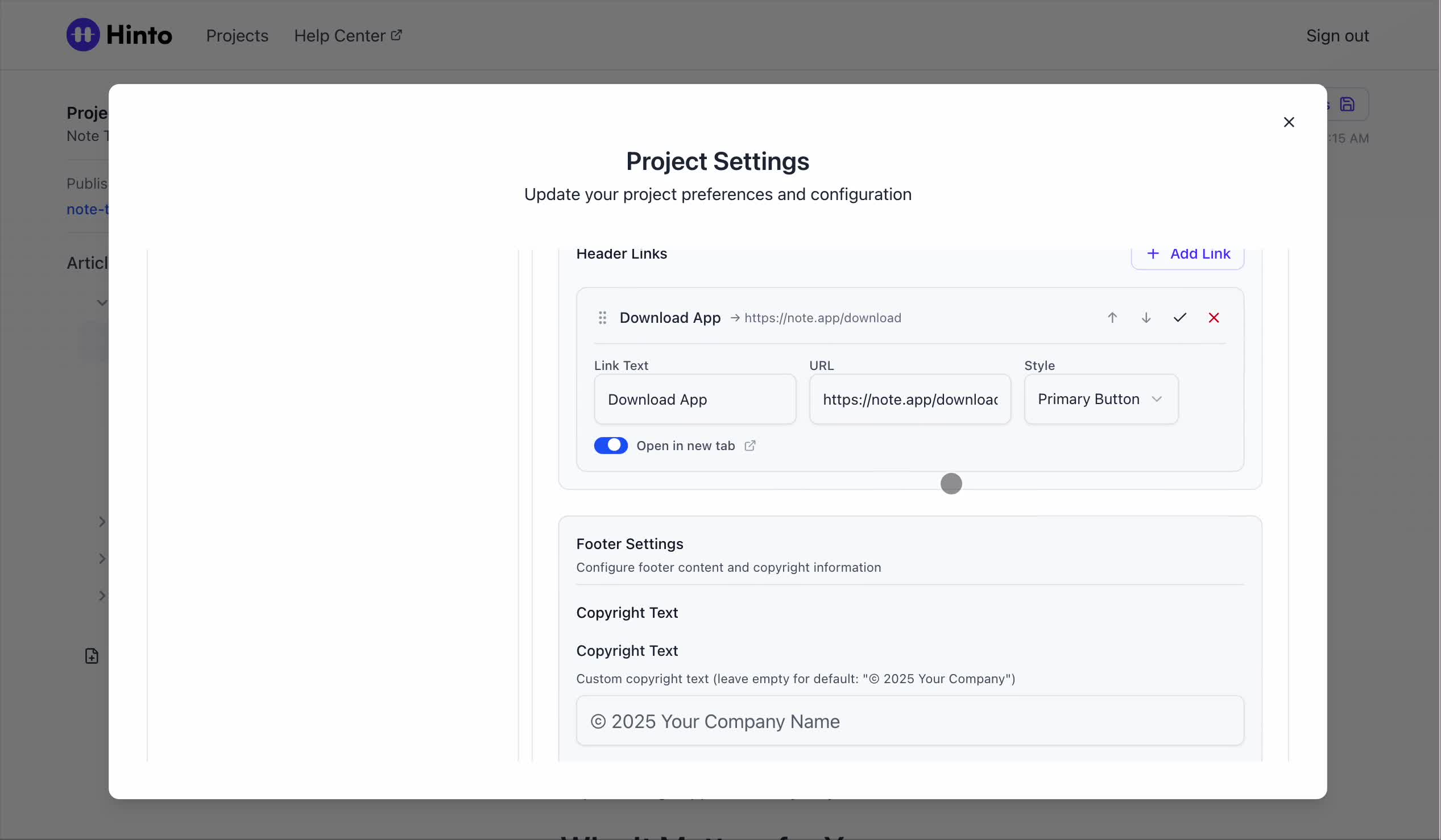This screenshot has width=1441, height=840.
Task: Click the drag handle beside Download App
Action: (x=602, y=318)
